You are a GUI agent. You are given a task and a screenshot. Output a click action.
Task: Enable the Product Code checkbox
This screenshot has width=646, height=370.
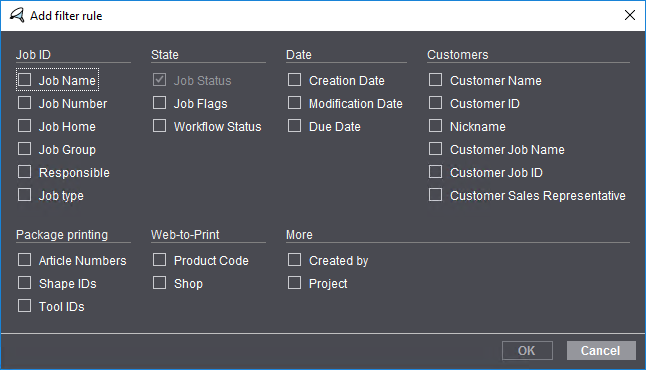click(159, 260)
